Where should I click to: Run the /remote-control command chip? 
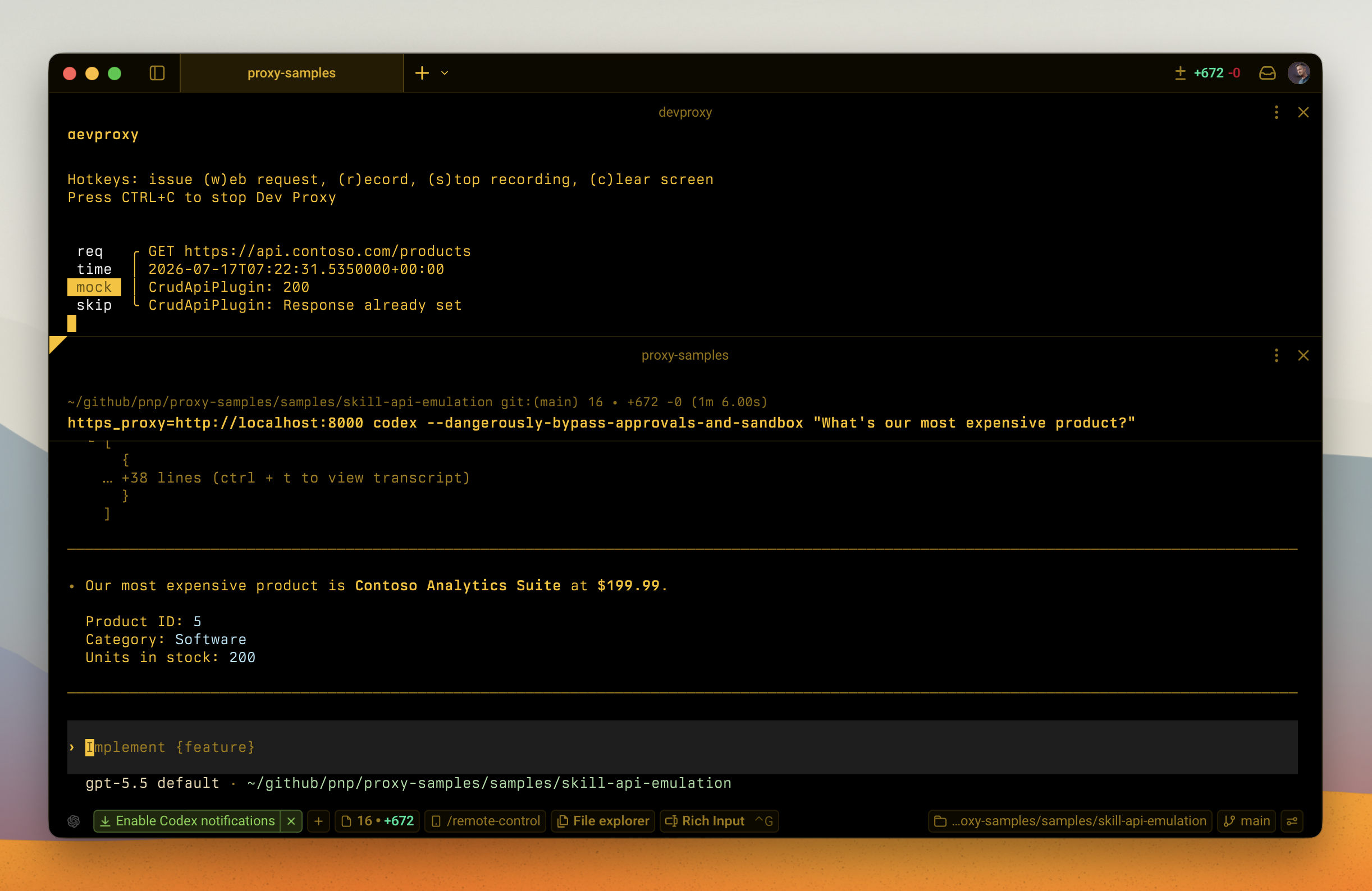coord(486,821)
